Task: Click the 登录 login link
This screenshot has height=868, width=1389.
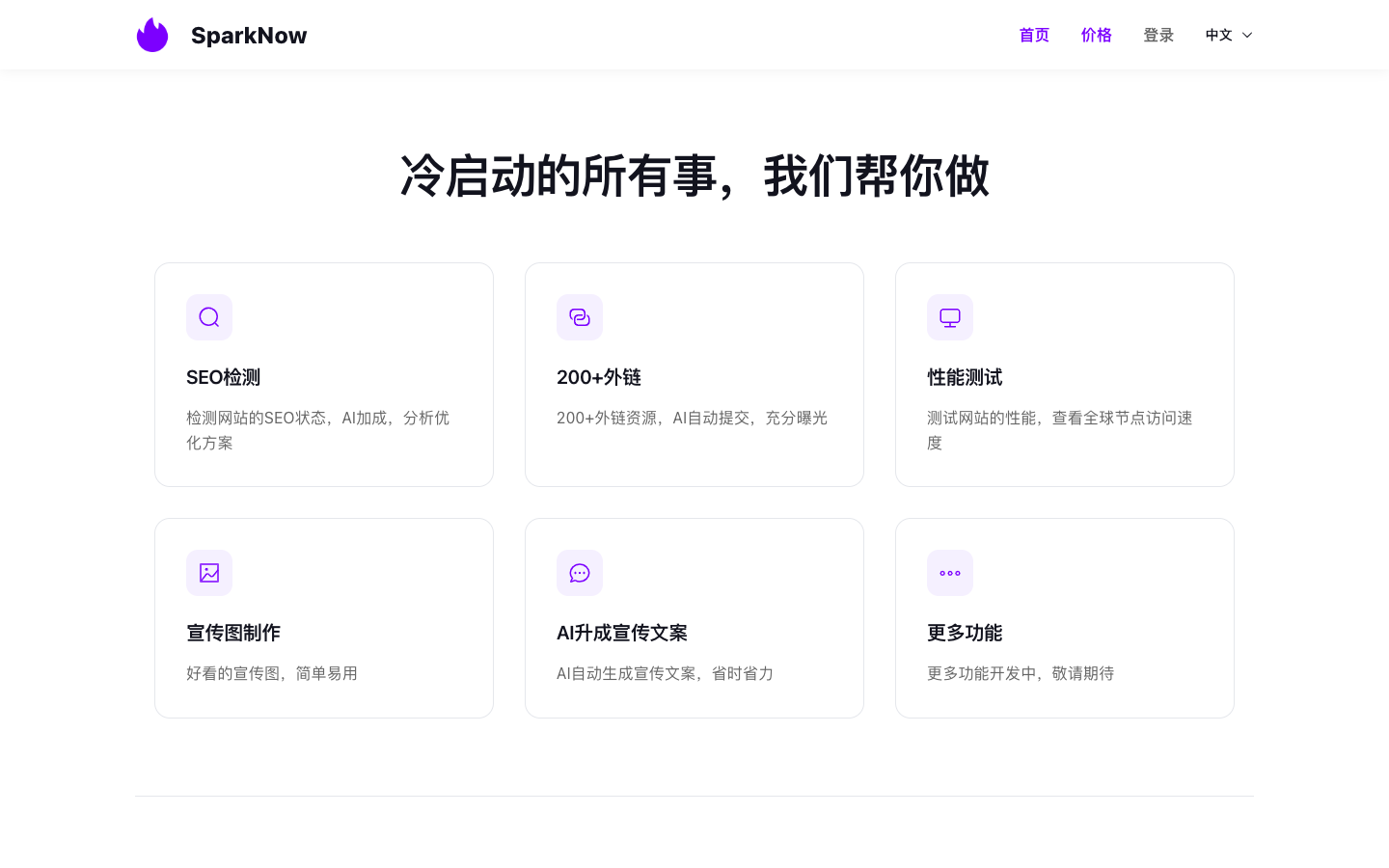Action: point(1158,35)
